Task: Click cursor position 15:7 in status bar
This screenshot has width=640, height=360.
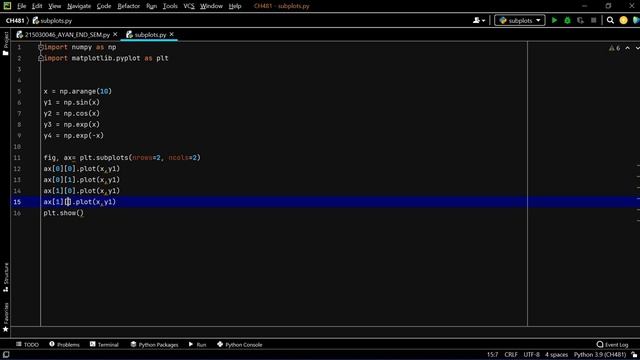Action: click(x=492, y=355)
